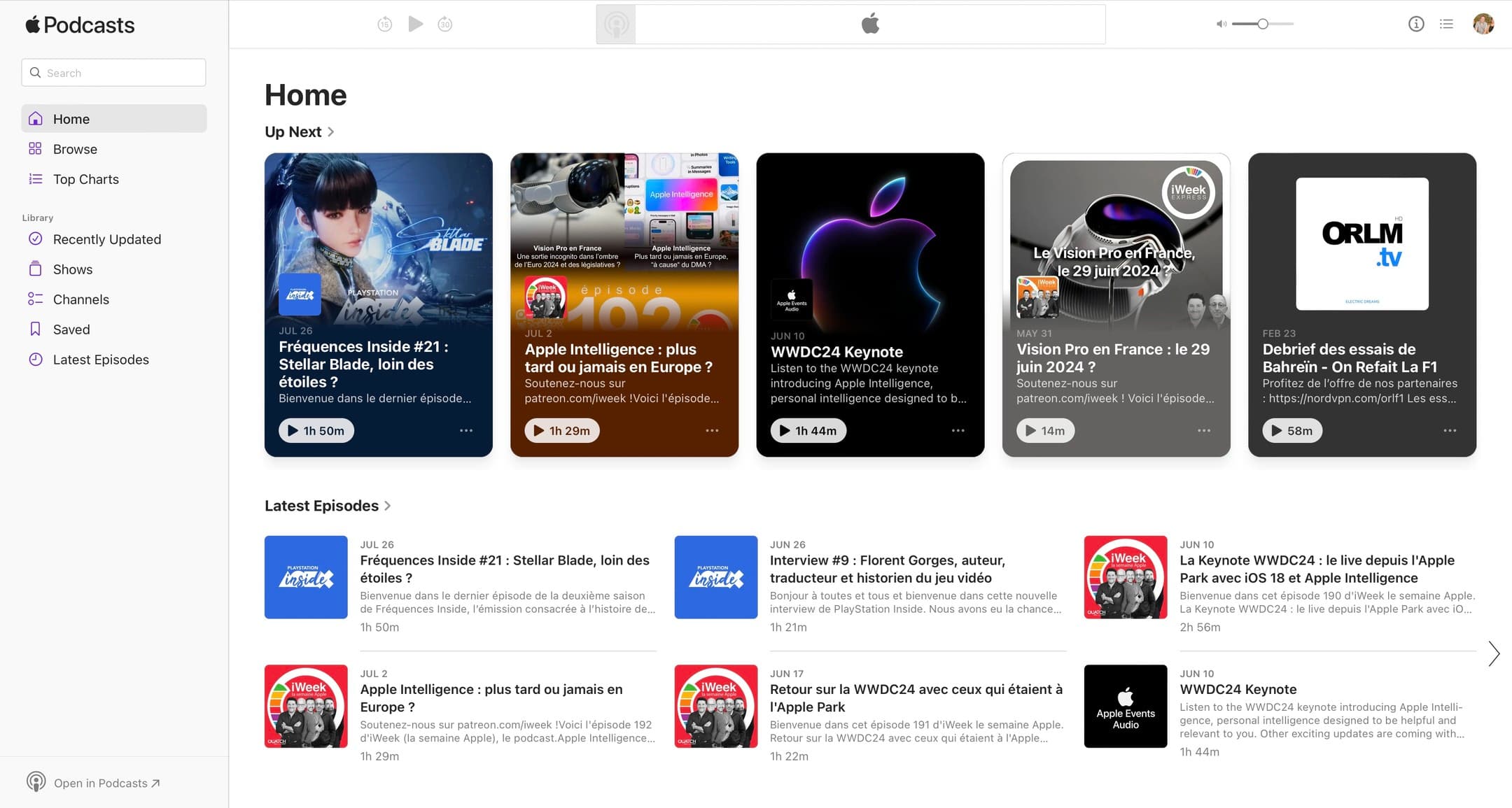Click the skip back 15 seconds icon
1512x808 pixels.
coord(385,23)
